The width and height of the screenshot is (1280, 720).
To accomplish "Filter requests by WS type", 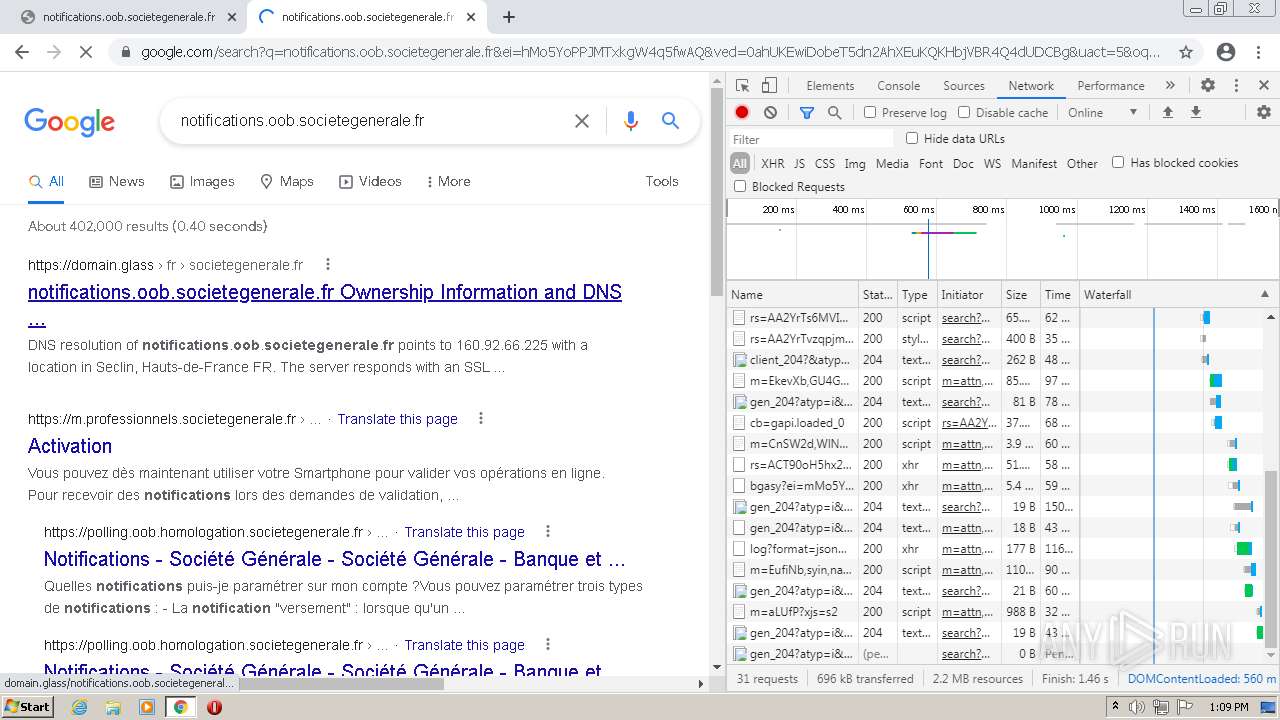I will (x=992, y=163).
